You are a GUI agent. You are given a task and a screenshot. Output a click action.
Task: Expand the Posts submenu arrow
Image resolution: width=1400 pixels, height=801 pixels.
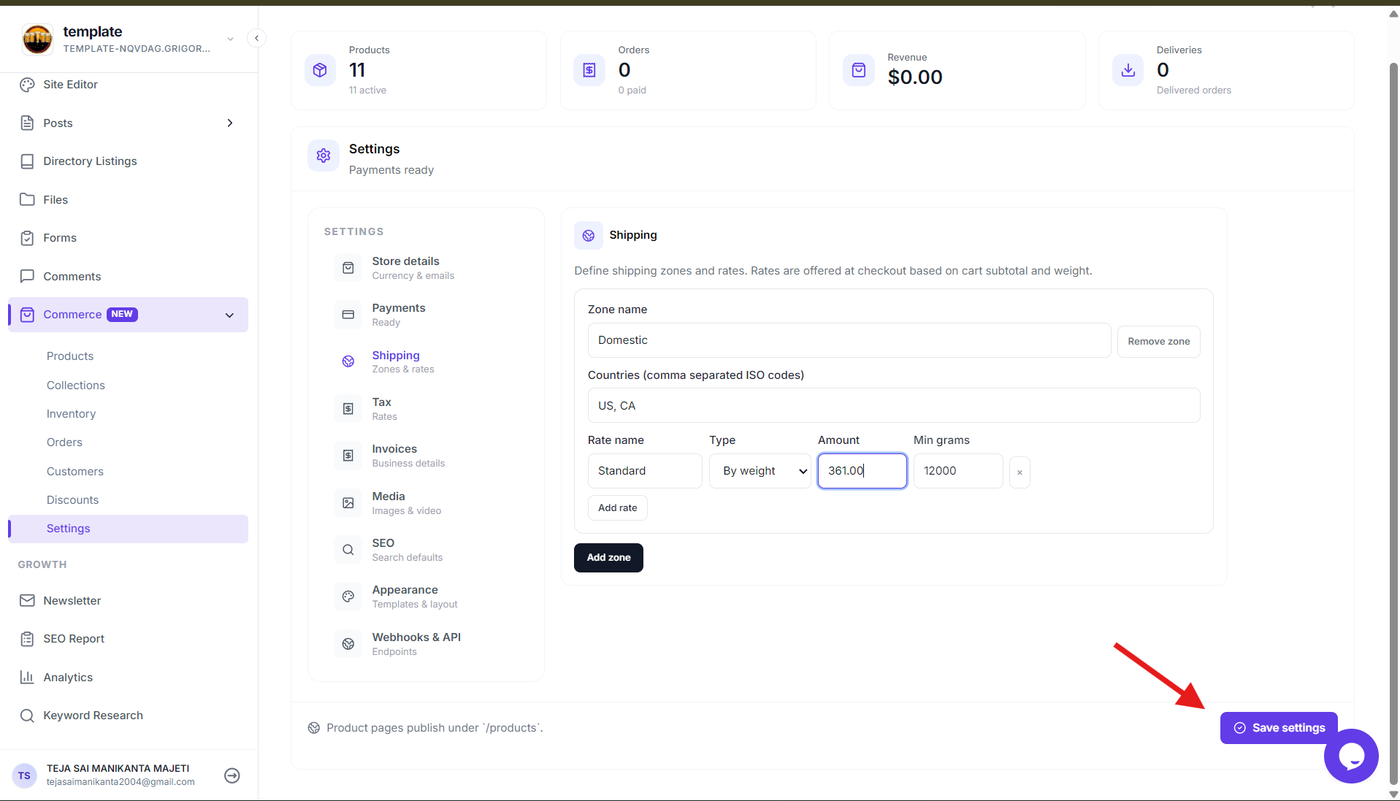229,123
